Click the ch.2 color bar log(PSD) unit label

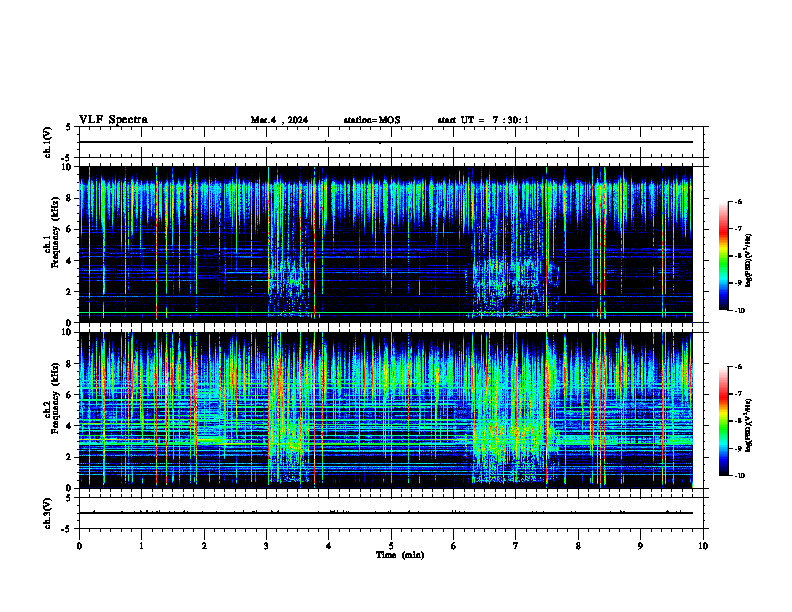point(749,426)
